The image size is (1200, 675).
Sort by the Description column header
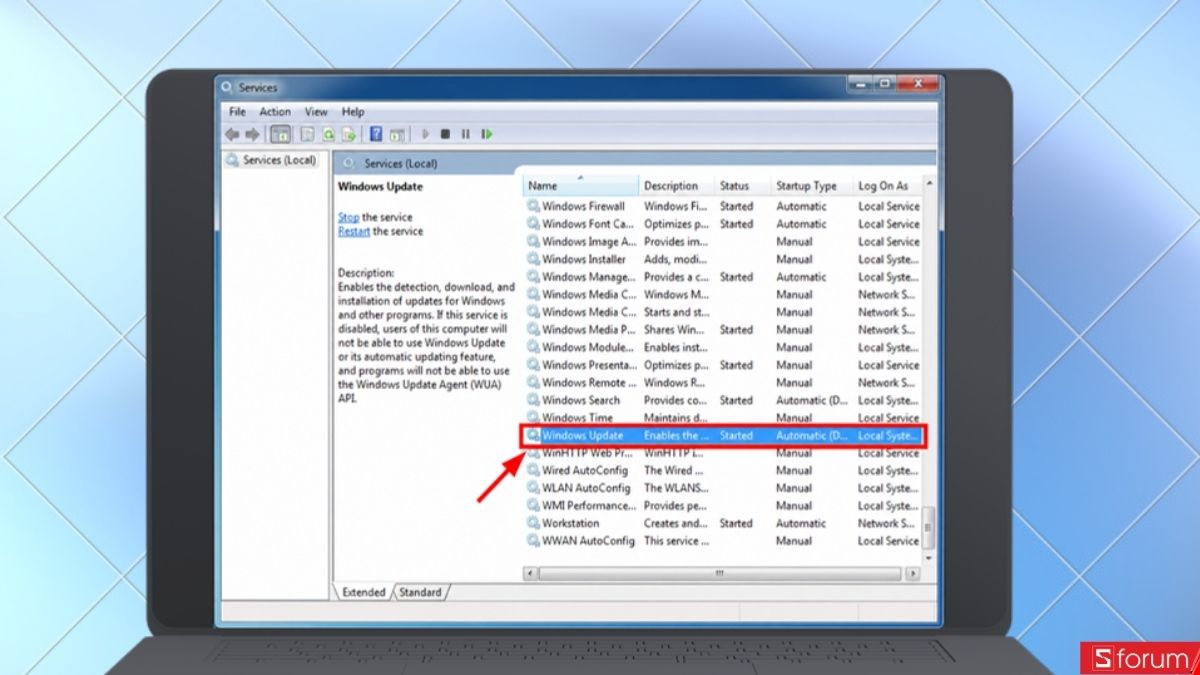(x=677, y=186)
